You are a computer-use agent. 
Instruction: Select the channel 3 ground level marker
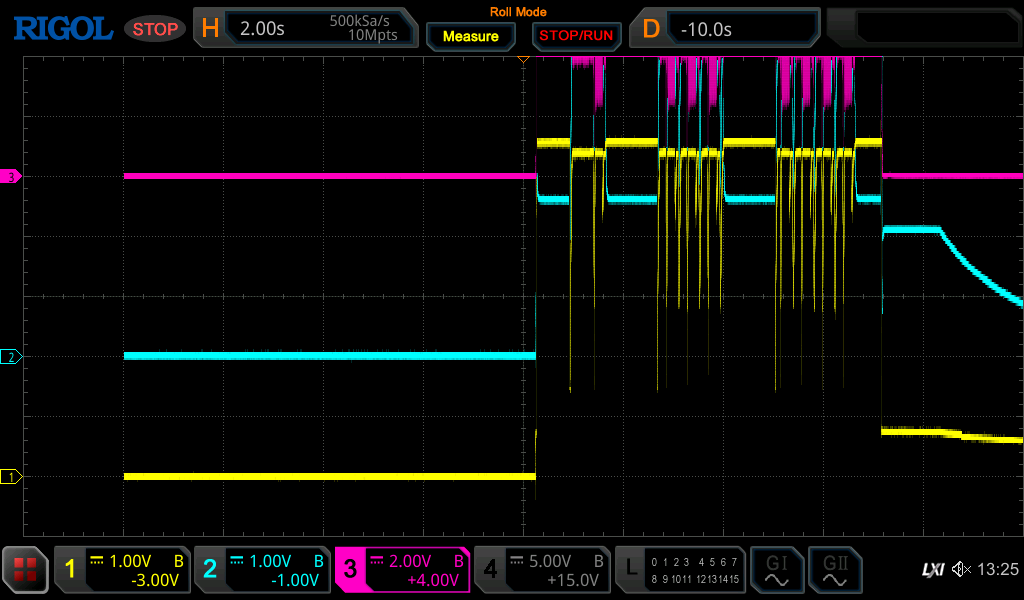11,176
